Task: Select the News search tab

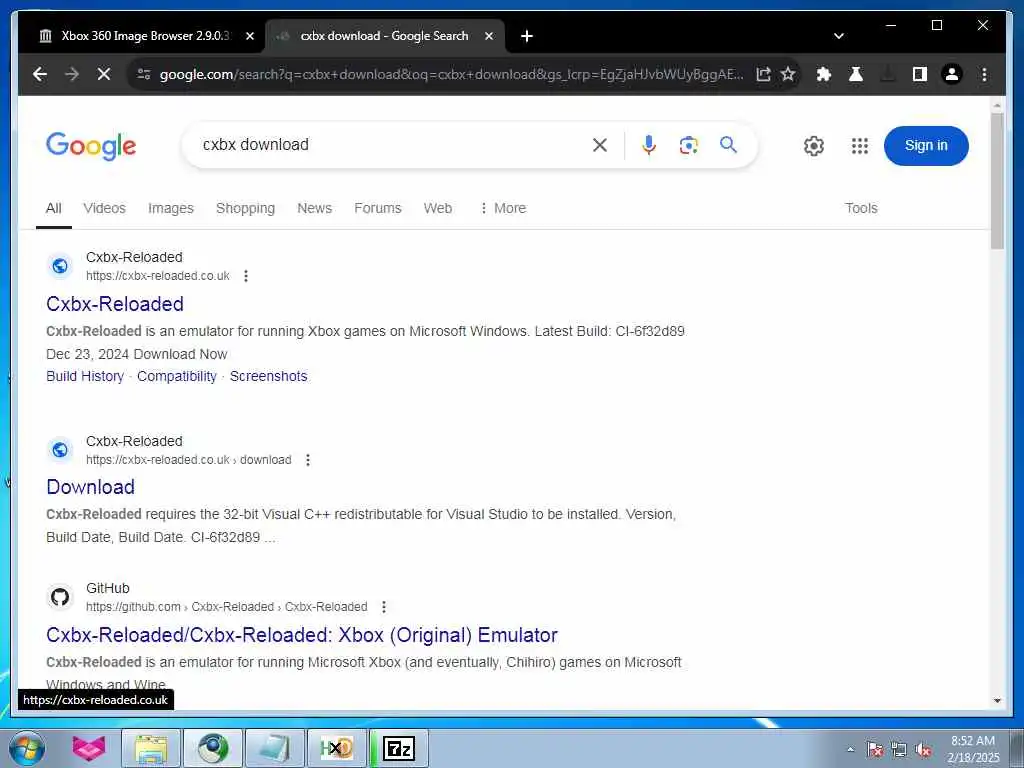Action: click(314, 208)
